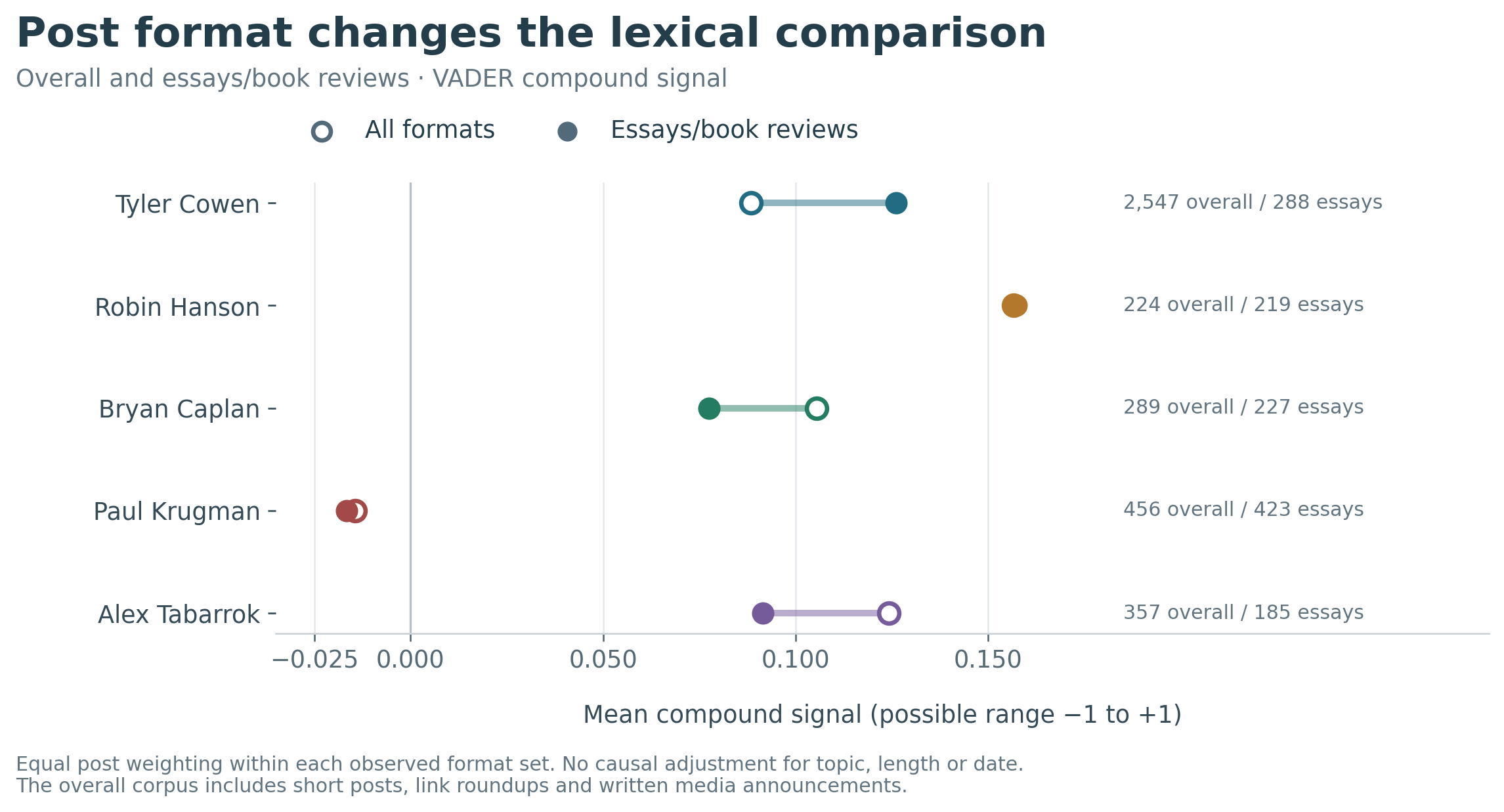
Task: Click the 0.000 x-axis tick label
Action: coord(410,660)
